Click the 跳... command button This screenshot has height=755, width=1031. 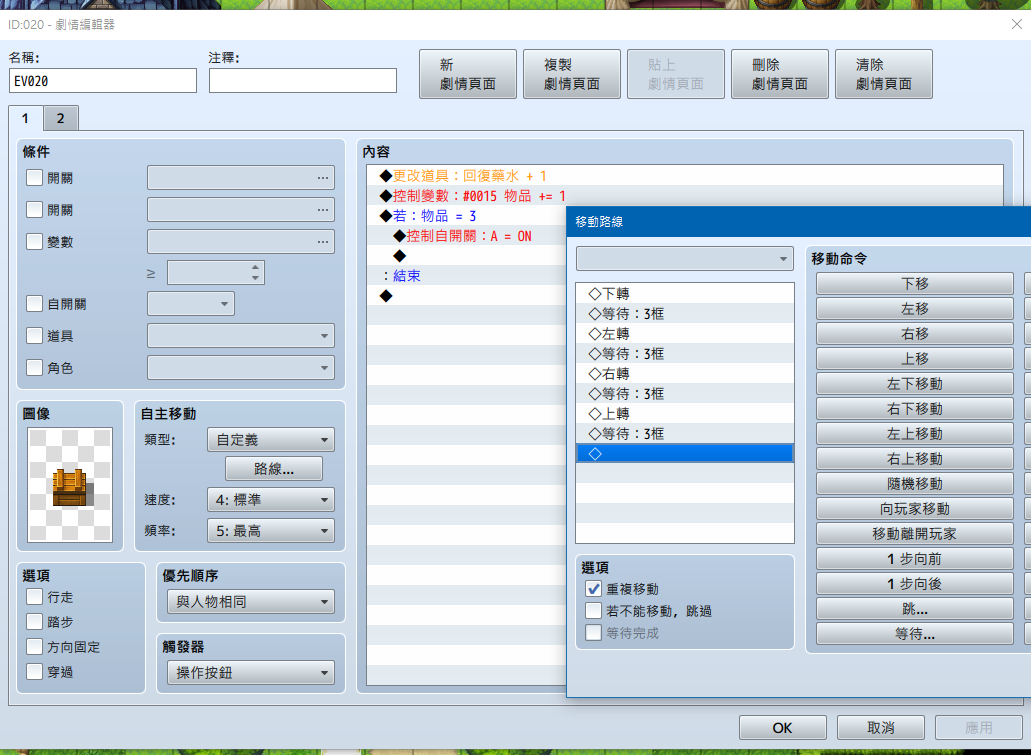pos(915,608)
